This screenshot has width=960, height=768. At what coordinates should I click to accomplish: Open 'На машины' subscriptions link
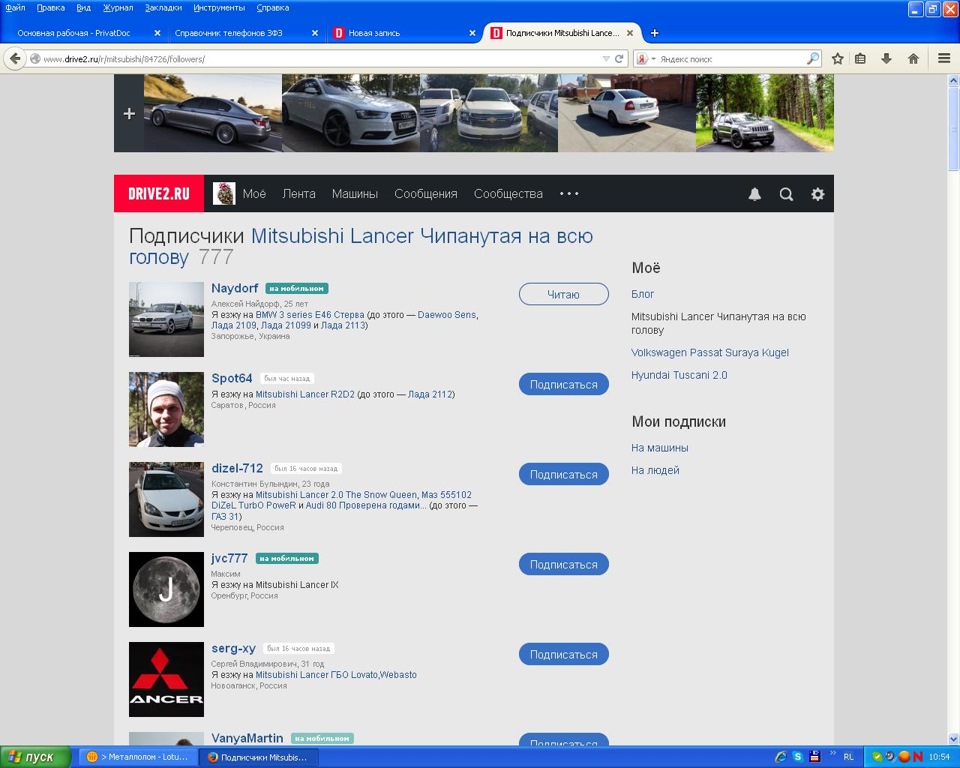tap(659, 448)
